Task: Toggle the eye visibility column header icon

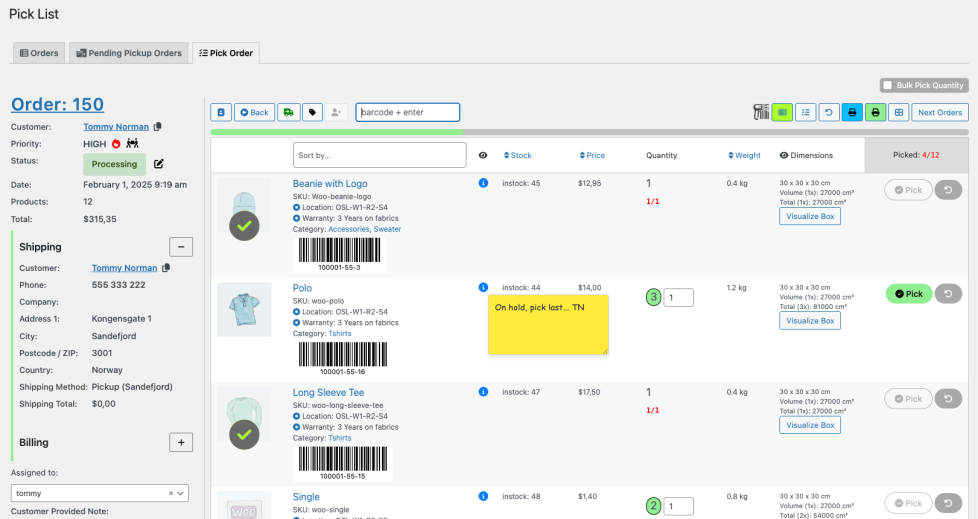Action: pos(483,156)
